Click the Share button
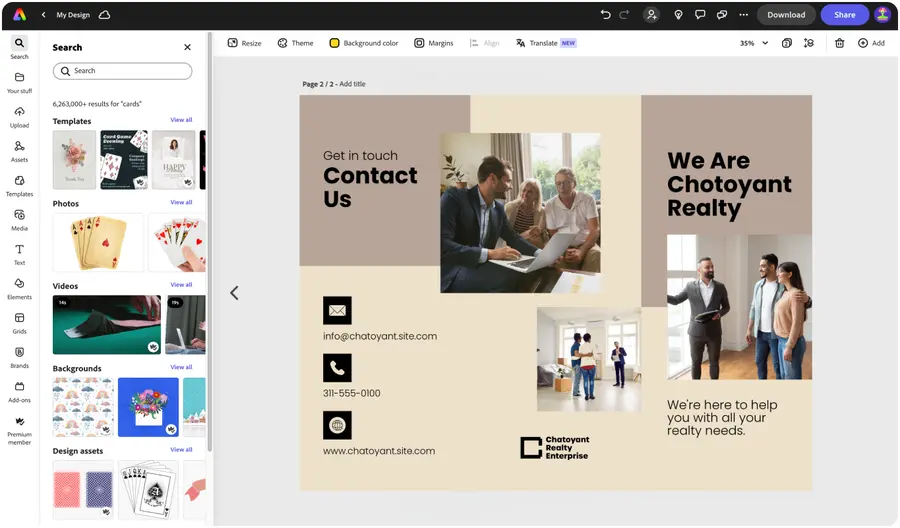The height and width of the screenshot is (528, 900). coord(844,15)
